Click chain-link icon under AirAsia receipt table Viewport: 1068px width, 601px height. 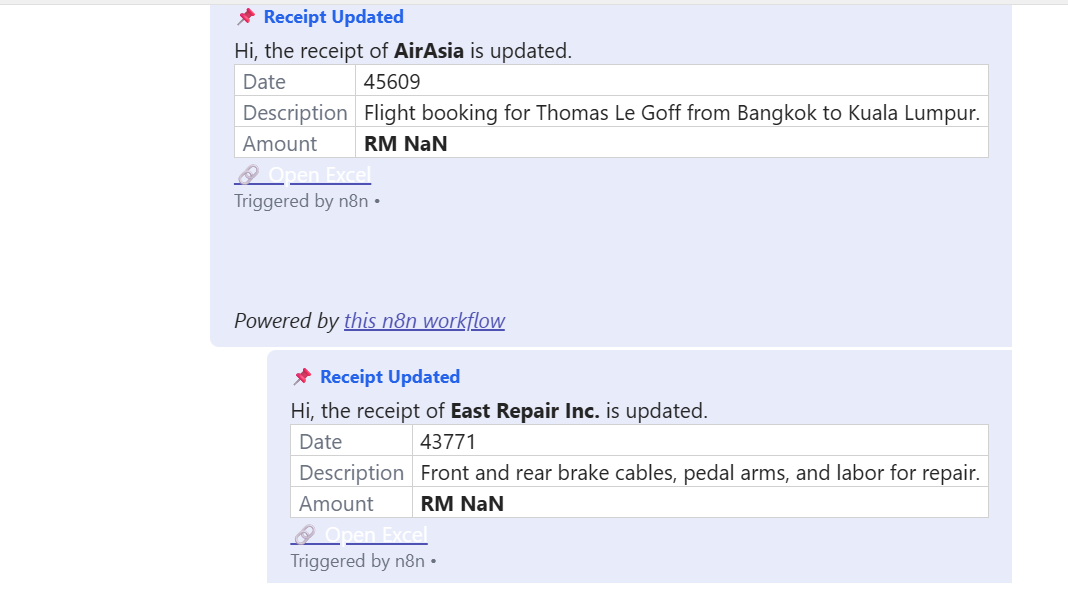pyautogui.click(x=247, y=175)
